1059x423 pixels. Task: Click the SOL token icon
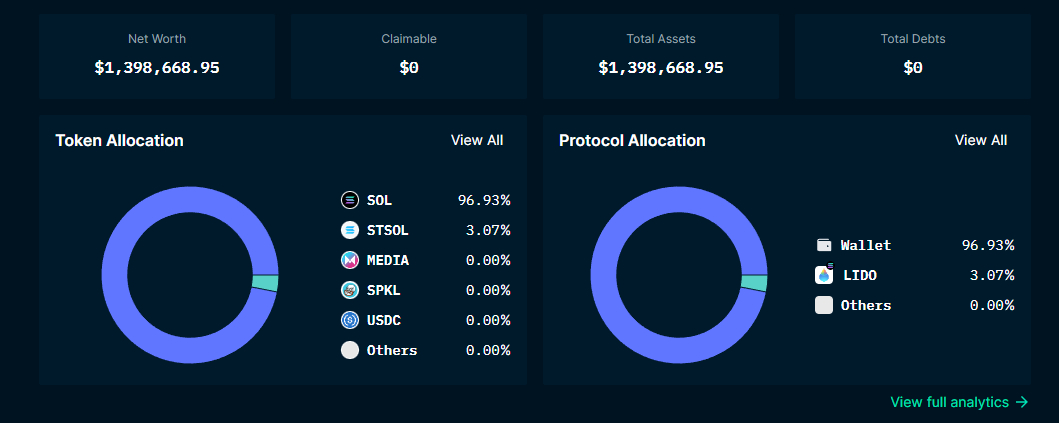click(x=349, y=200)
